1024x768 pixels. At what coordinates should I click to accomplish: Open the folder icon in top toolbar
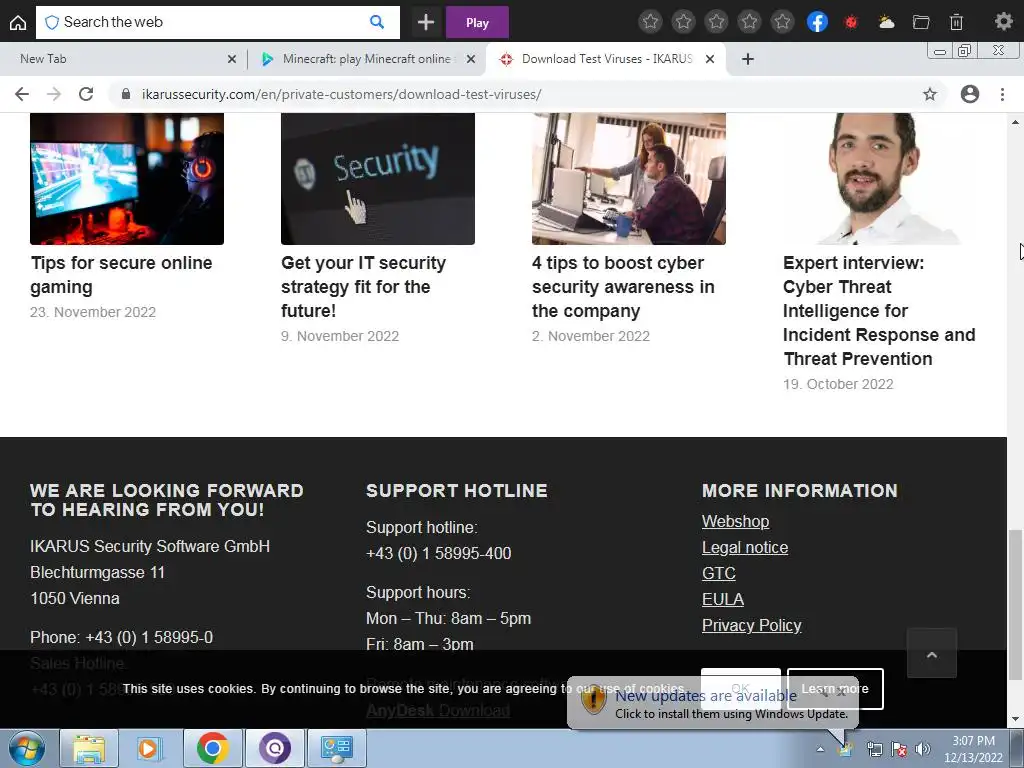click(921, 22)
